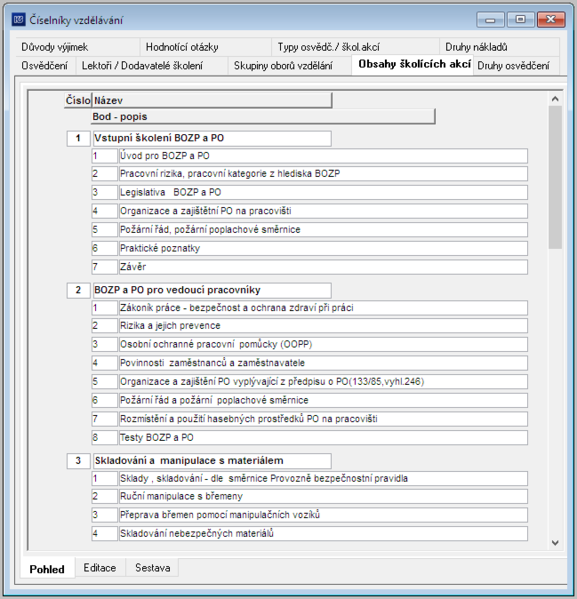Viewport: 577px width, 599px height.
Task: Select Zákoník práce - bezpečnost a ochrana row
Action: 323,308
